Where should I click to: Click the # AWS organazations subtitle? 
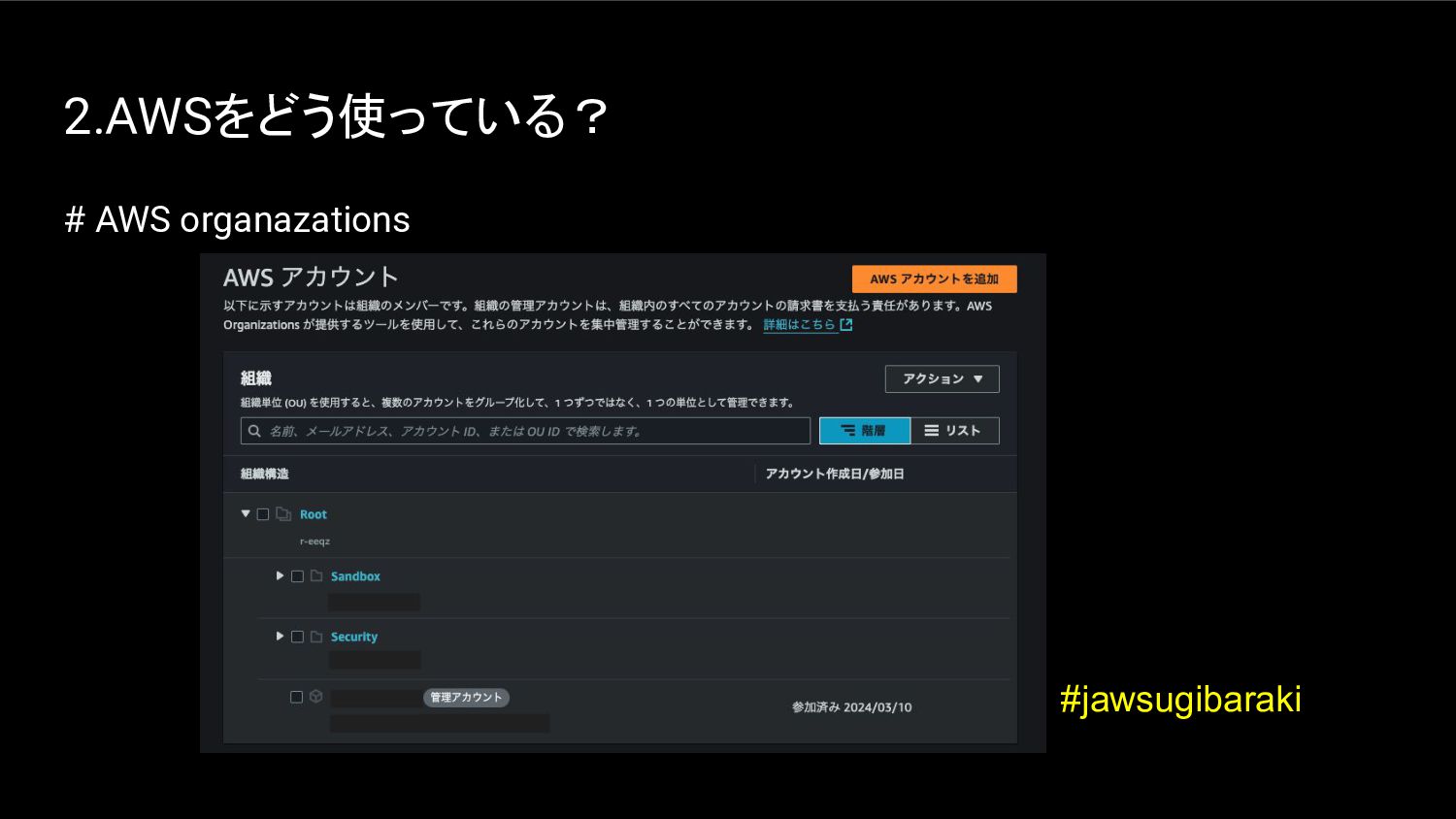point(238,219)
